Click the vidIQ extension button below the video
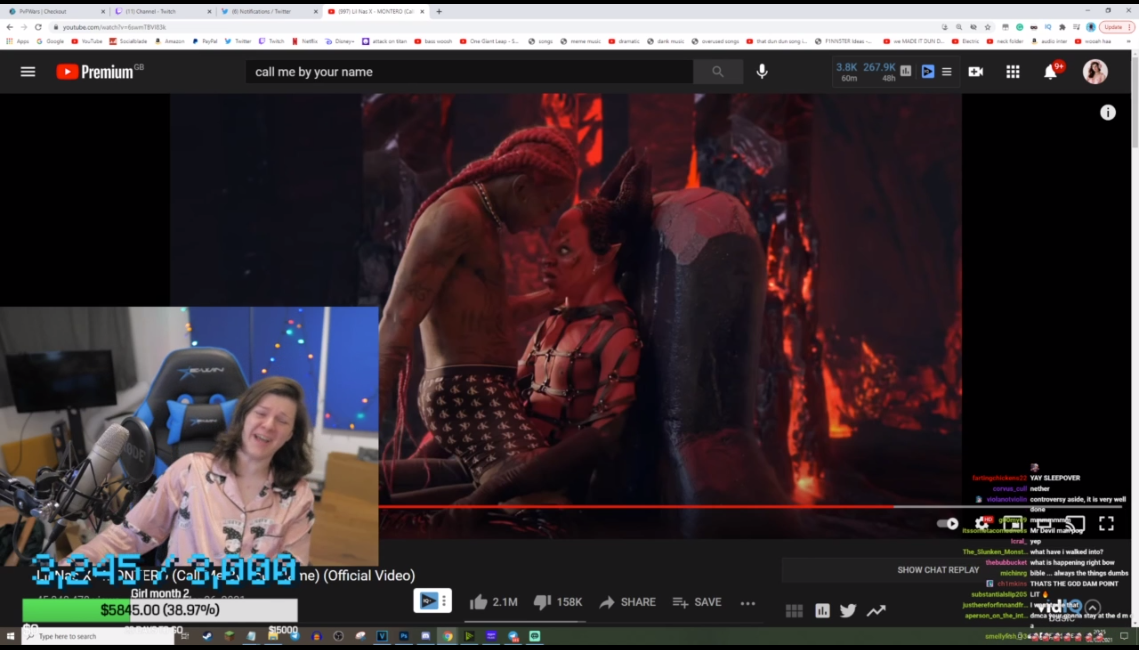 tap(432, 601)
